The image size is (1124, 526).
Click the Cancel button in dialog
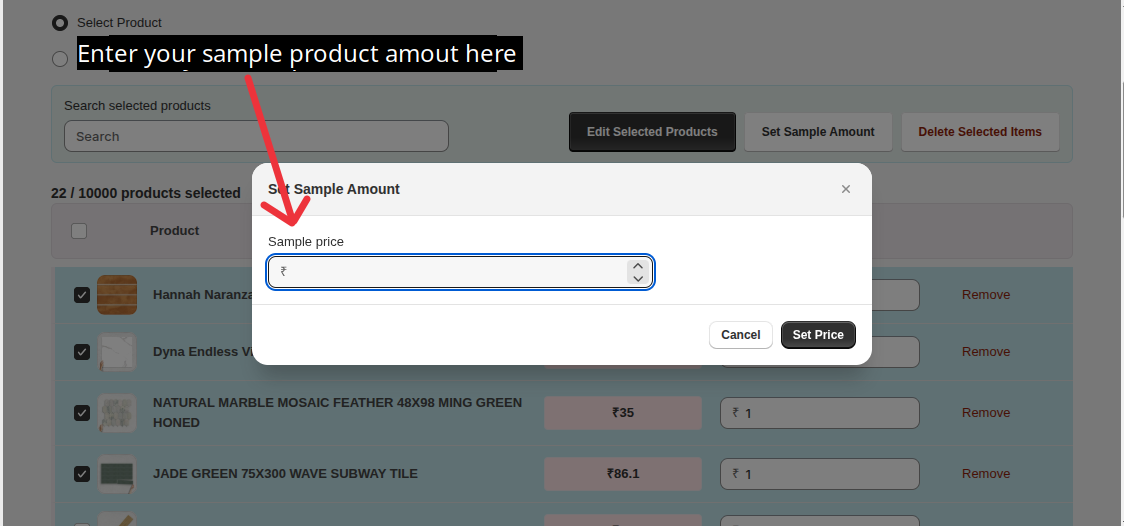[x=740, y=335]
